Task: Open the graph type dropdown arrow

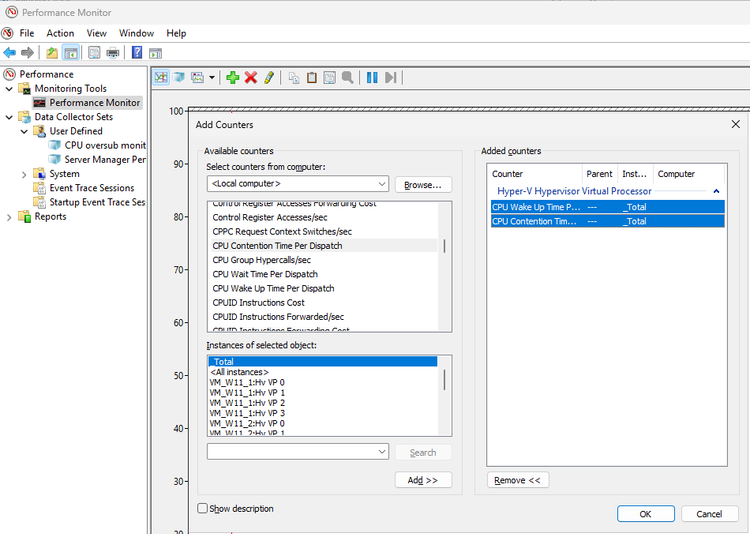Action: 211,77
